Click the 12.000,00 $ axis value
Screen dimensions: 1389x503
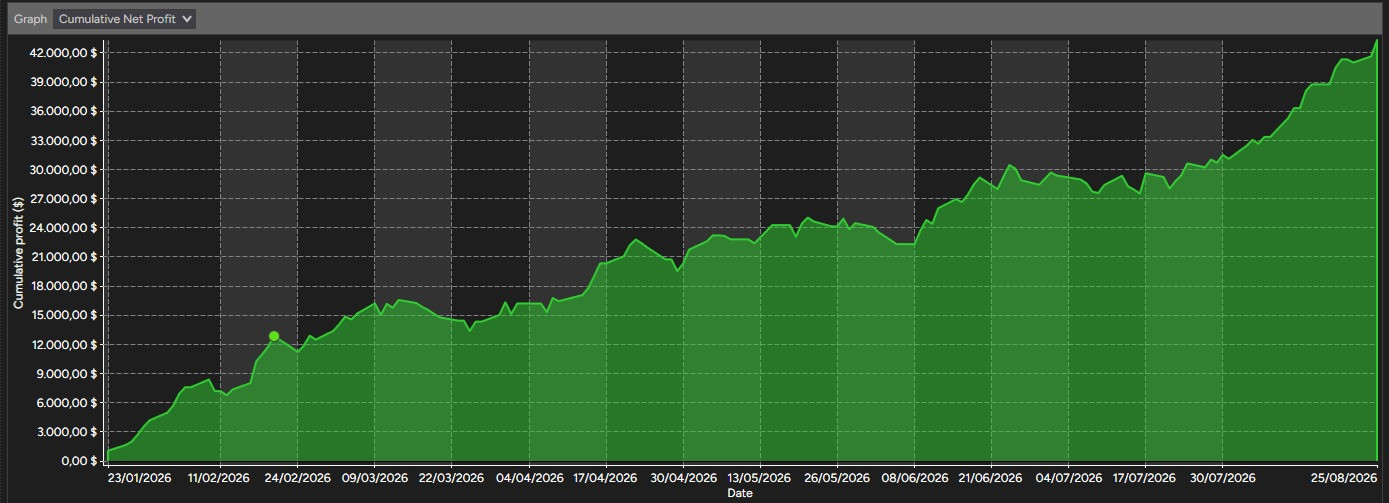click(64, 345)
